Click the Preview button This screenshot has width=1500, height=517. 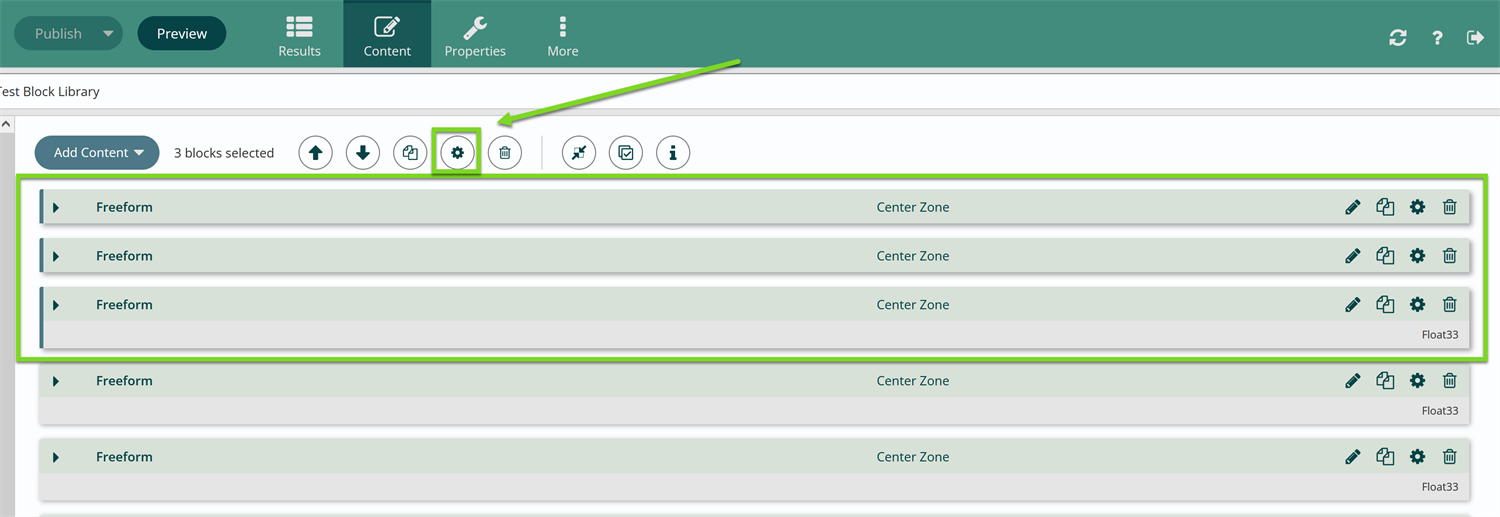182,33
